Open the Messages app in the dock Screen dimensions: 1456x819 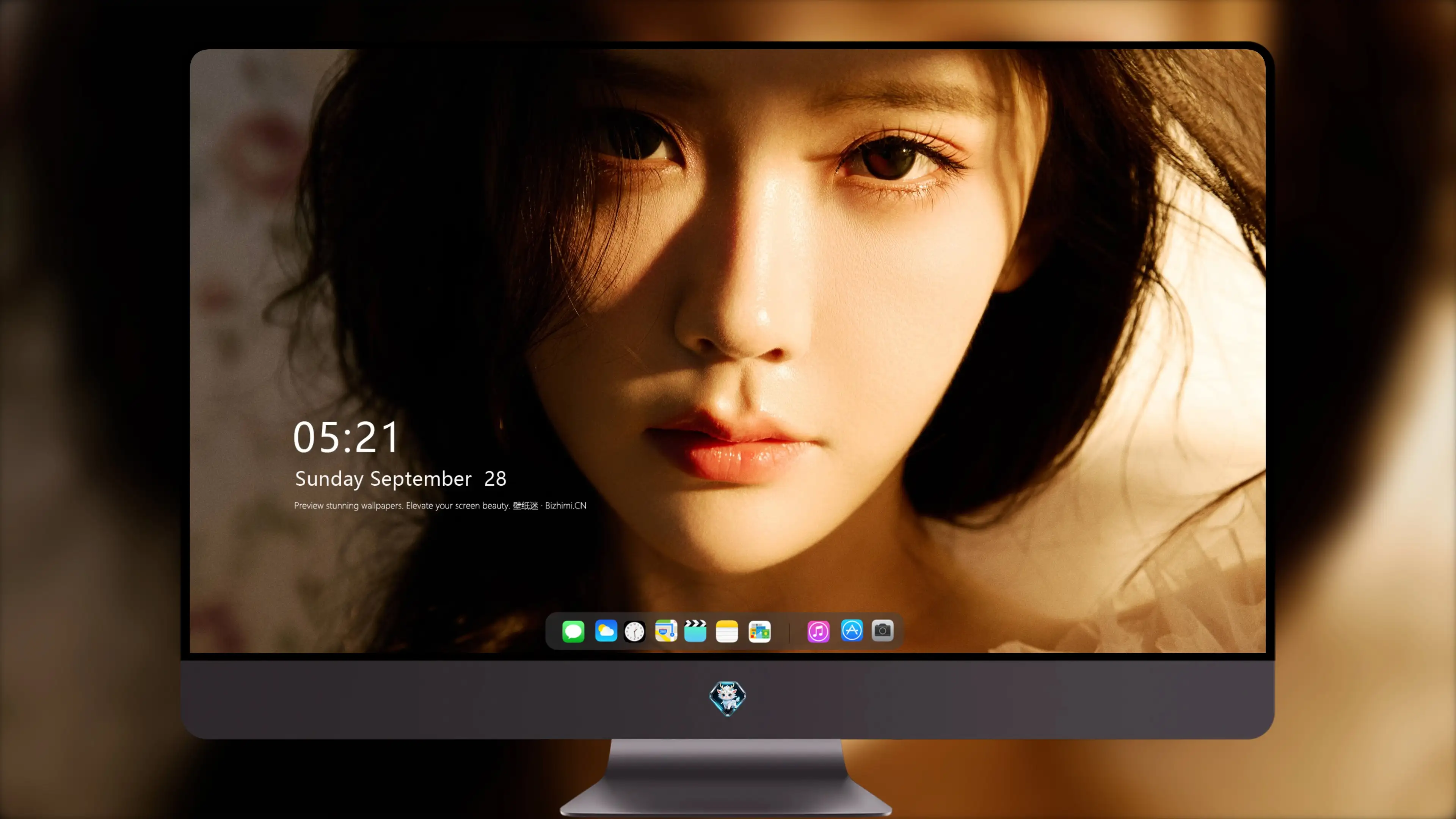[x=573, y=631]
